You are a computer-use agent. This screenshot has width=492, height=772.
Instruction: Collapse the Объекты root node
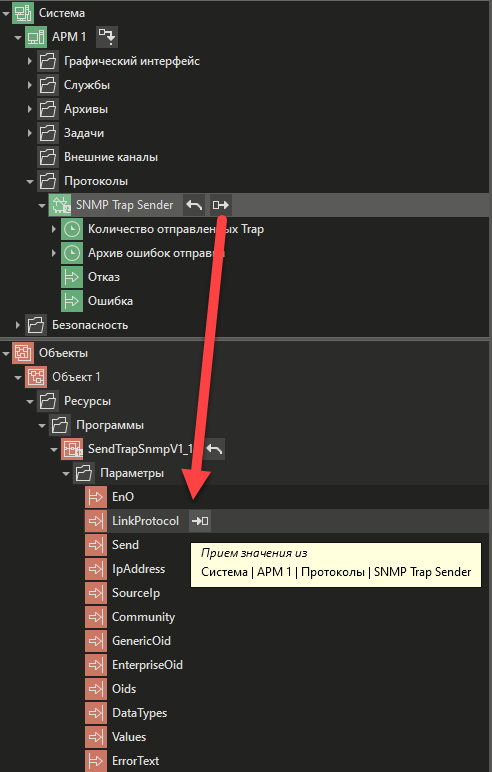coord(6,353)
